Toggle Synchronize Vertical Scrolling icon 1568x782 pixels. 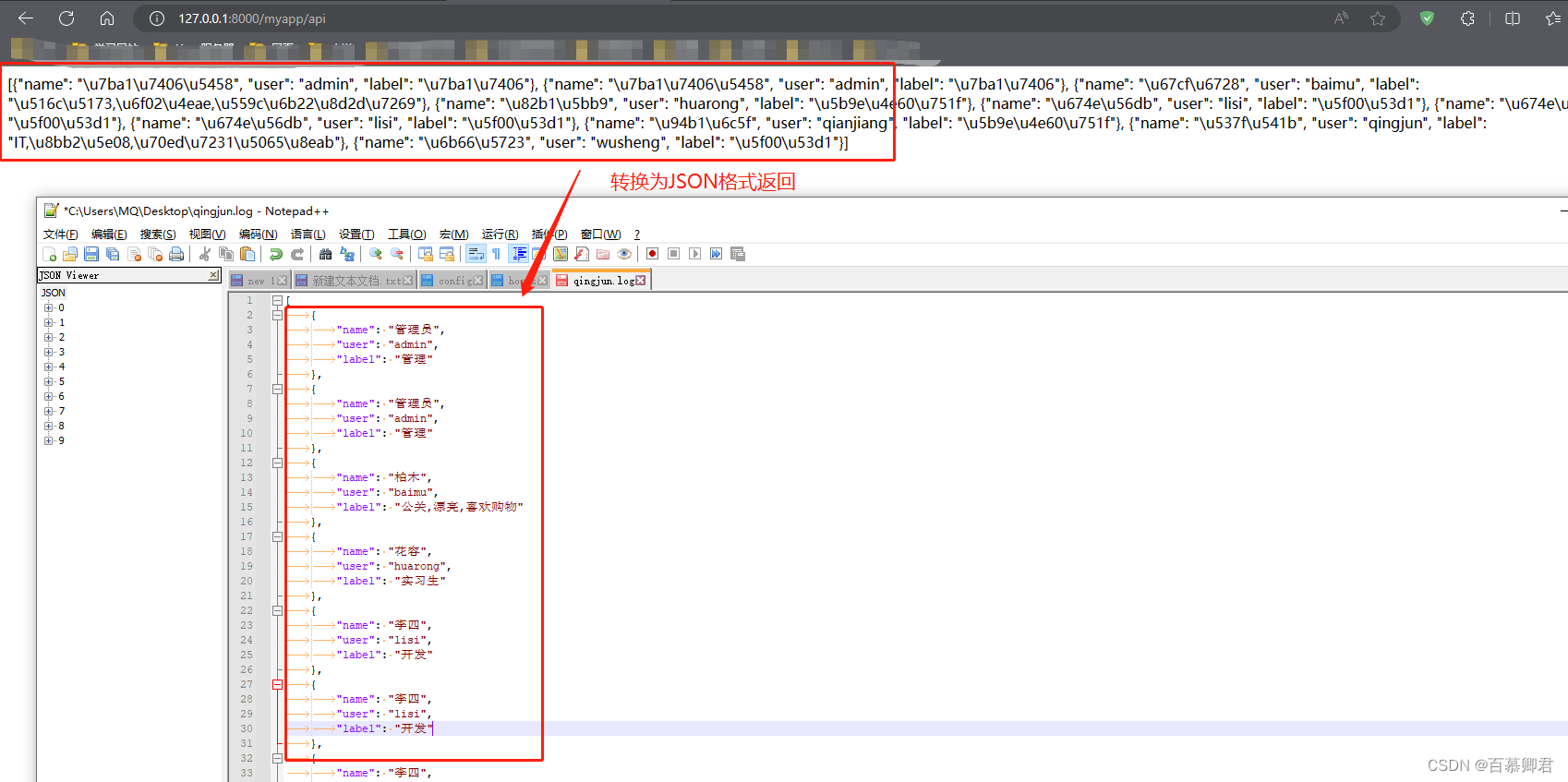point(426,254)
